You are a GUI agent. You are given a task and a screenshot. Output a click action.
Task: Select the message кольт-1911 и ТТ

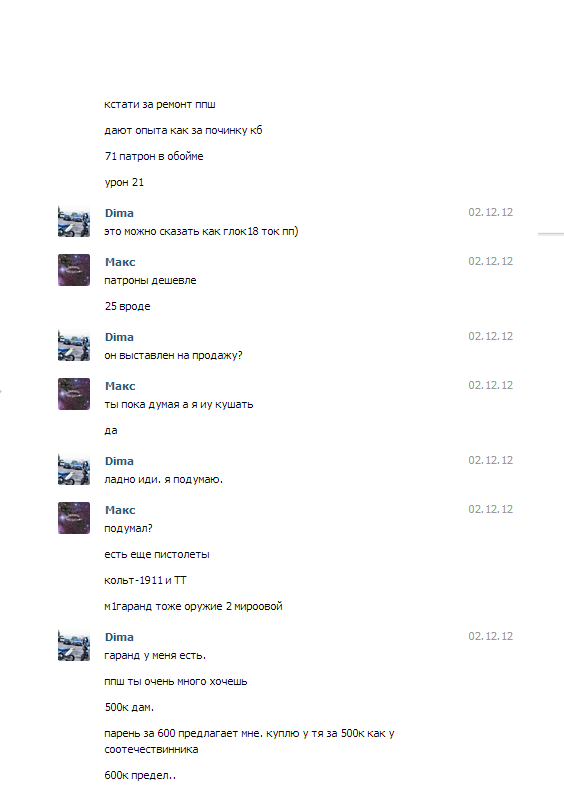point(145,580)
